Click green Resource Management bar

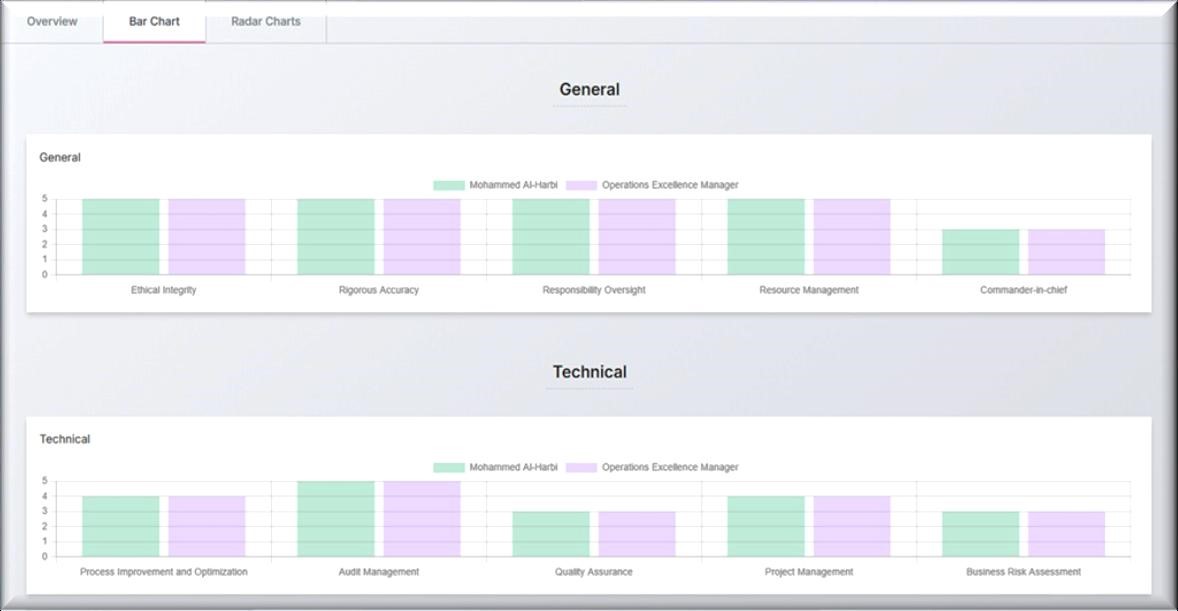click(x=766, y=237)
